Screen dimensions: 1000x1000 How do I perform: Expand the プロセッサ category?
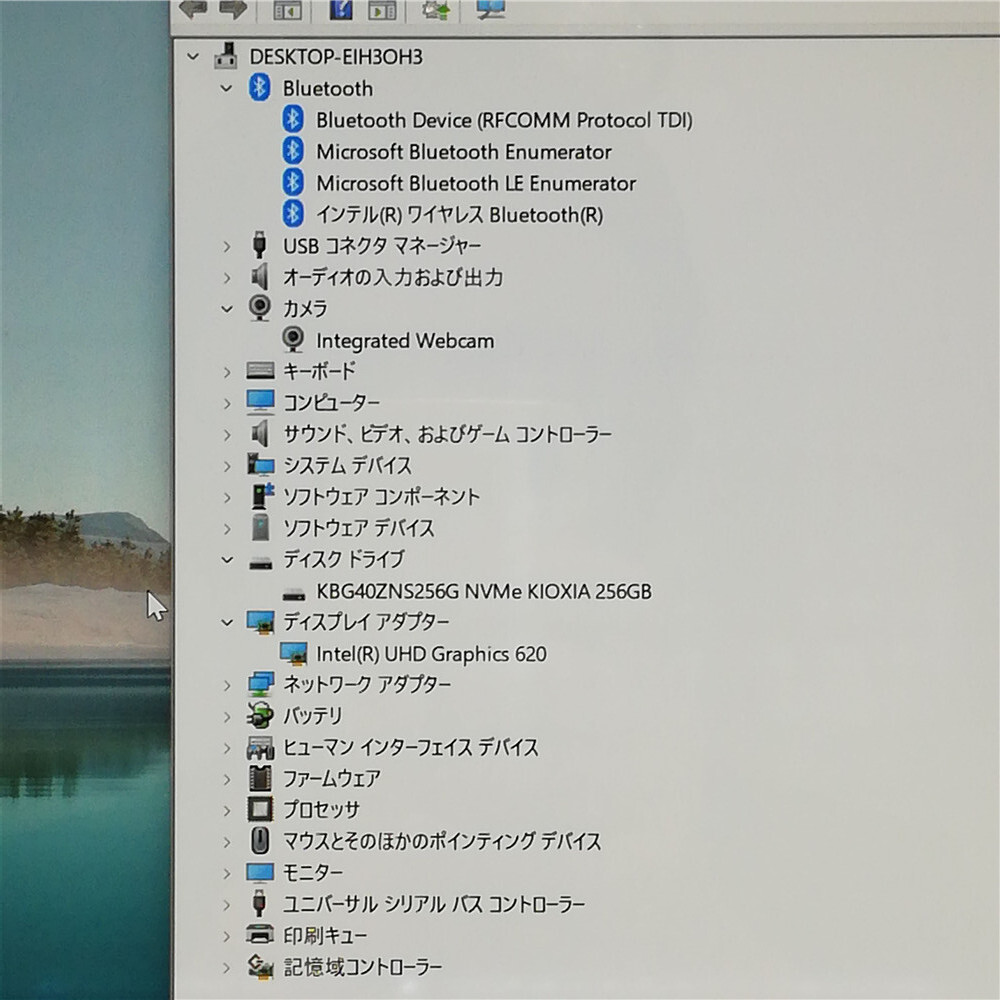pos(226,811)
